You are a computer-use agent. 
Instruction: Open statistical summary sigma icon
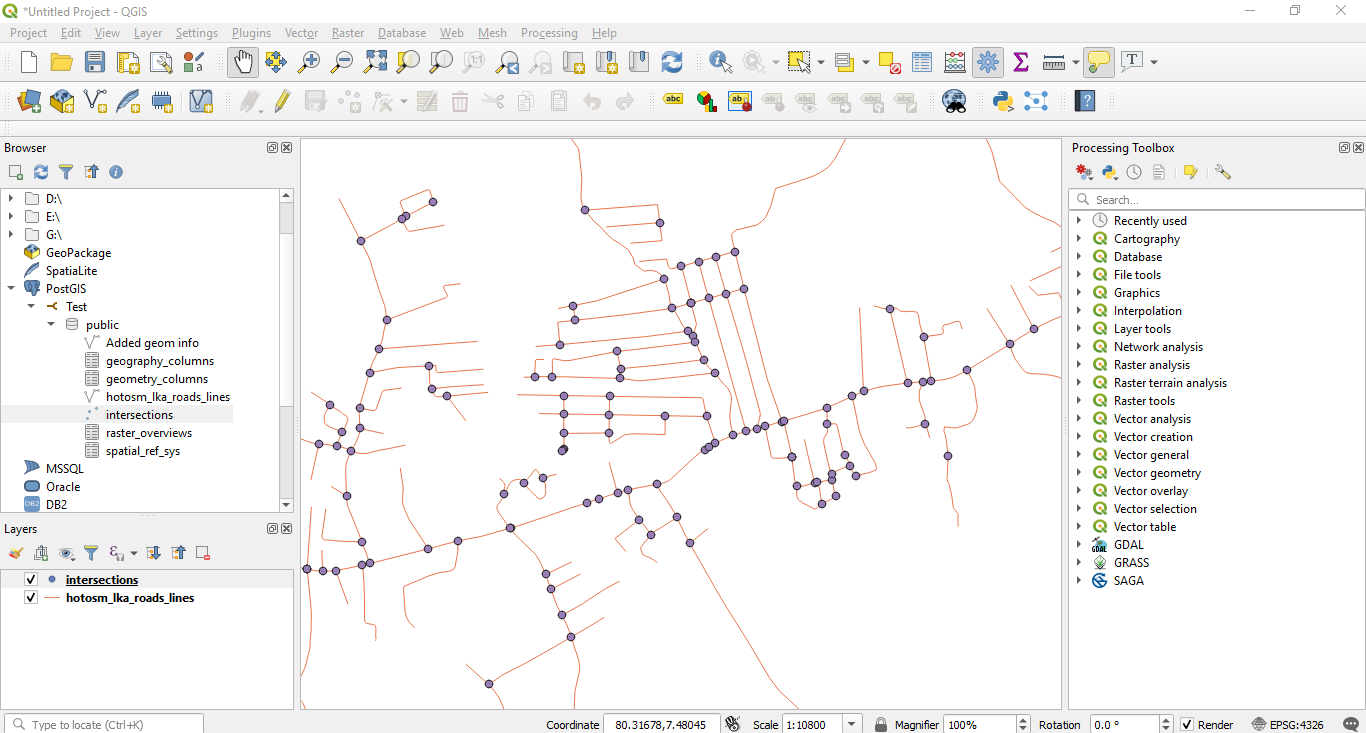(1021, 62)
